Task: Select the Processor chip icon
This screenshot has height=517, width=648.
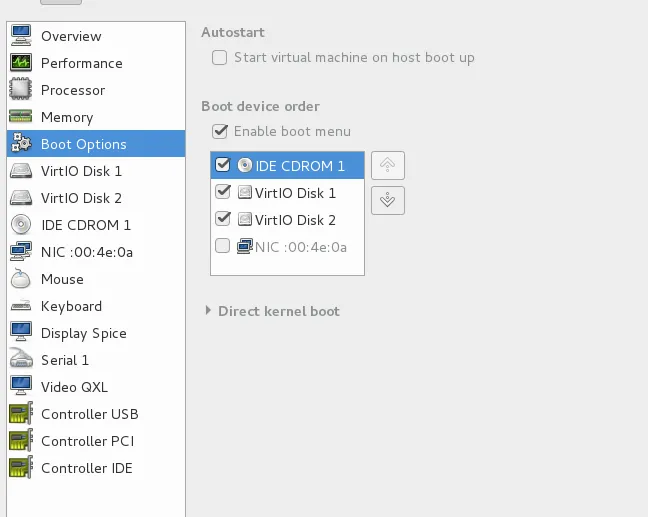Action: [21, 90]
